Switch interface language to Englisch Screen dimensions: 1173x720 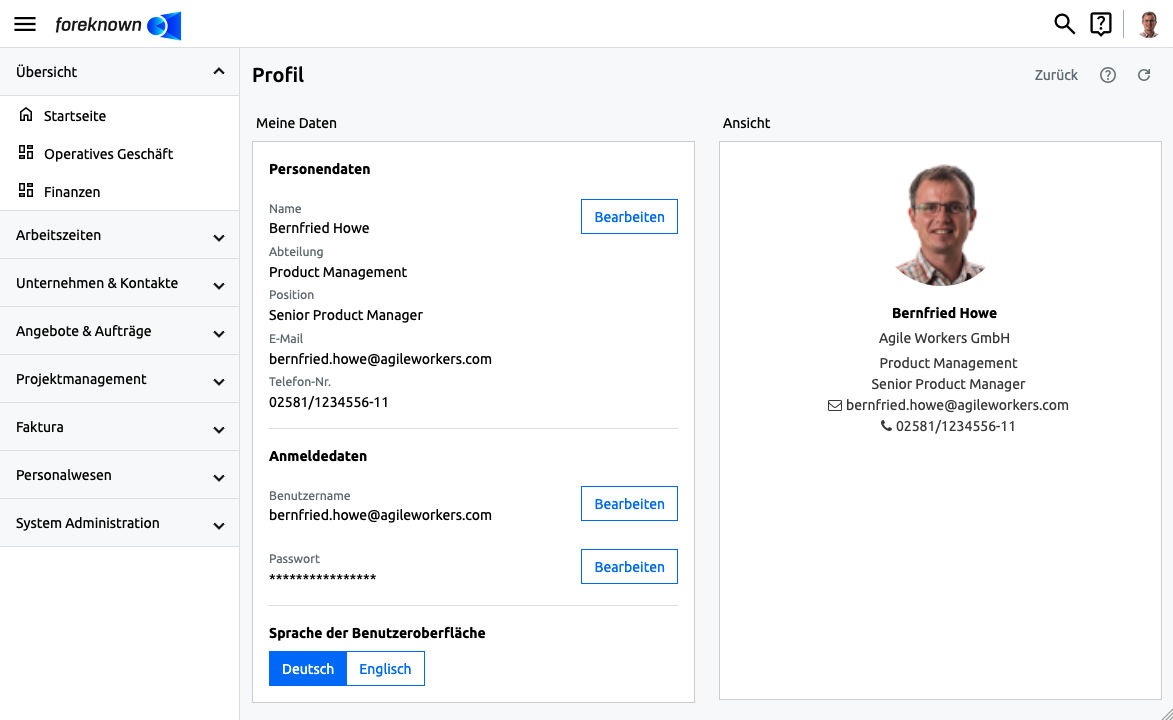(385, 668)
